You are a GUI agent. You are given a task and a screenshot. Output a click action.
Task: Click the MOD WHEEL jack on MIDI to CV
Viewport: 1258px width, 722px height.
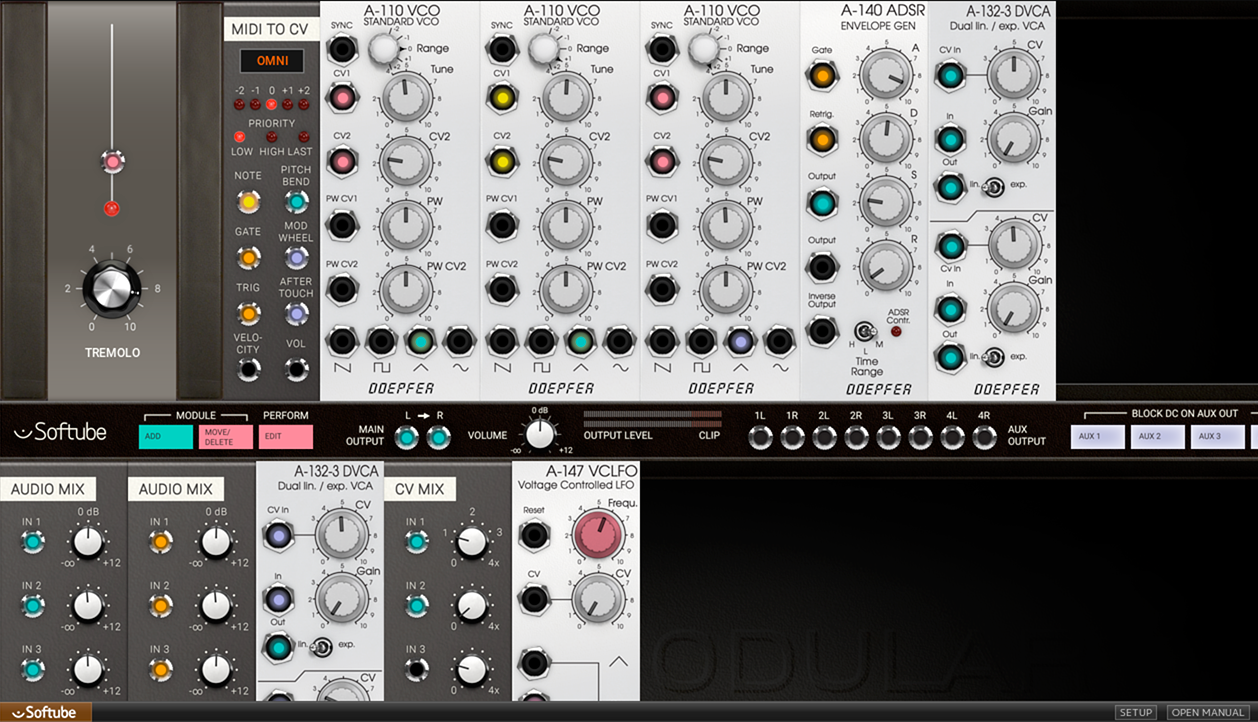pyautogui.click(x=296, y=257)
